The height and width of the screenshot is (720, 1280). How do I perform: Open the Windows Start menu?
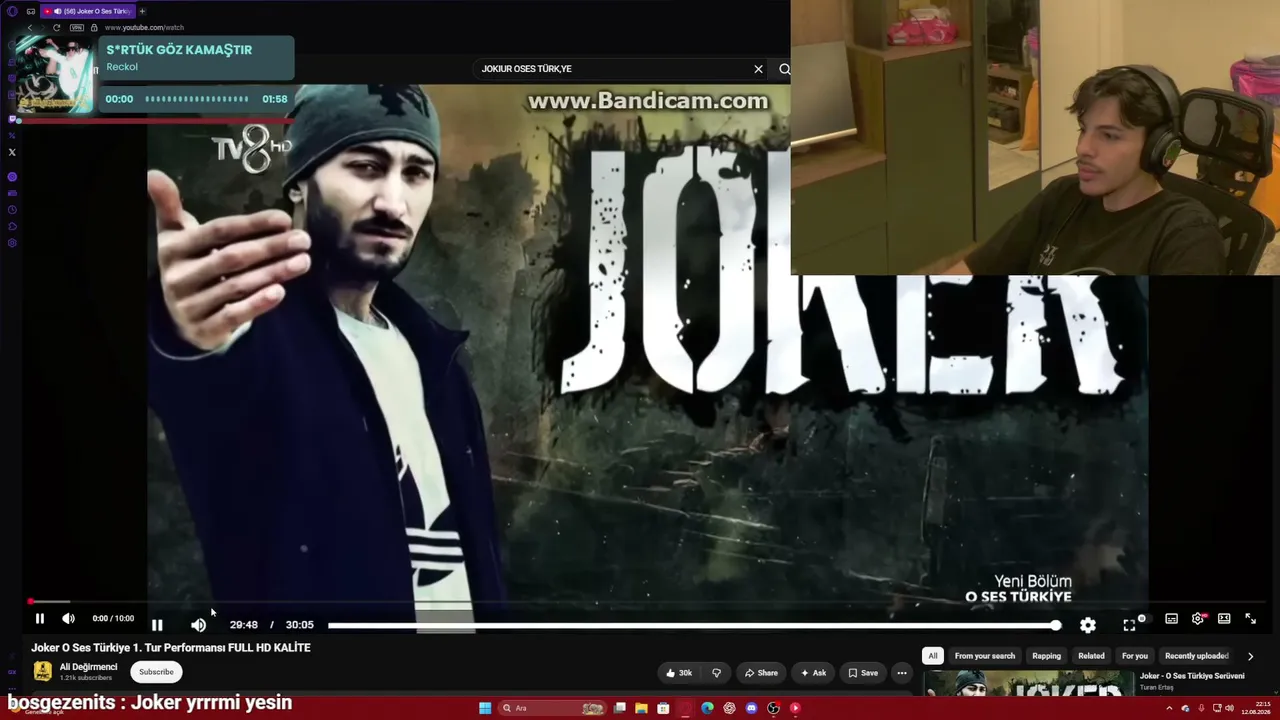[x=485, y=708]
